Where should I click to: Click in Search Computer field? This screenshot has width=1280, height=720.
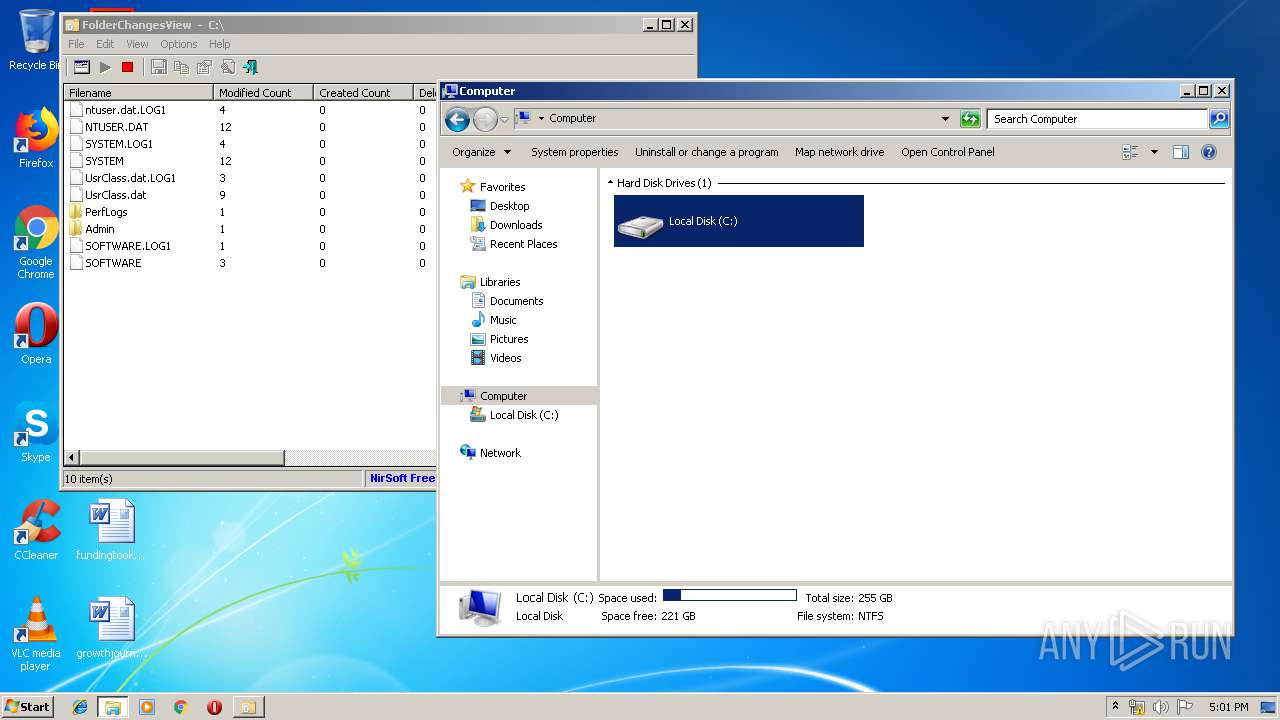(x=1097, y=119)
